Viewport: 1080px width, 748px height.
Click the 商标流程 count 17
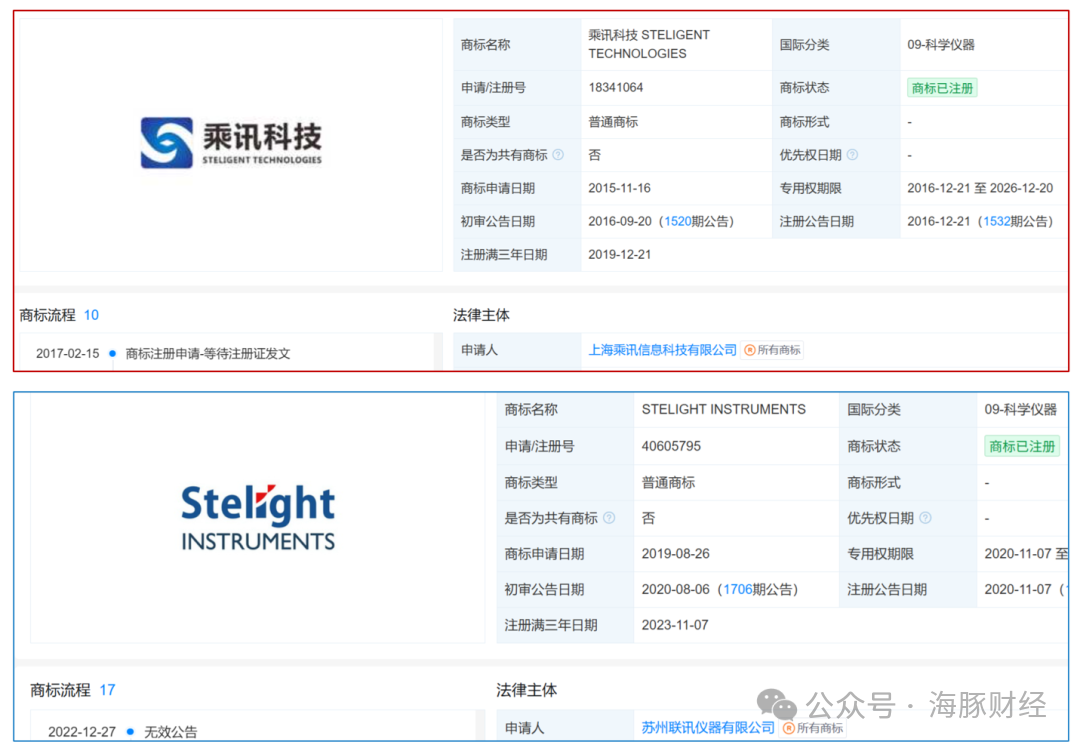click(x=107, y=689)
